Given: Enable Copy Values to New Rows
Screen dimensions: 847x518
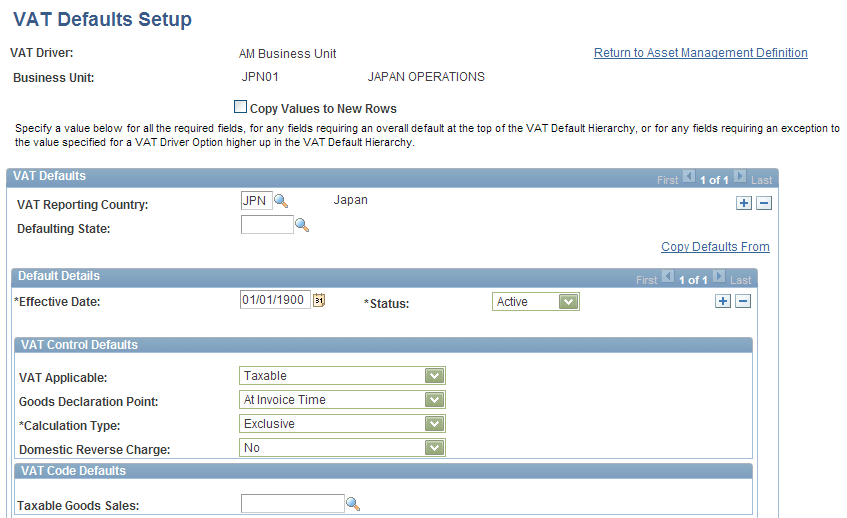Looking at the screenshot, I should tap(240, 106).
